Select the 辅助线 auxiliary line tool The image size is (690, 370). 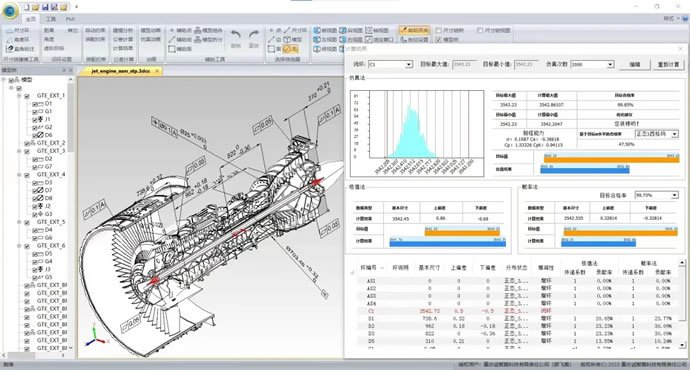[181, 40]
